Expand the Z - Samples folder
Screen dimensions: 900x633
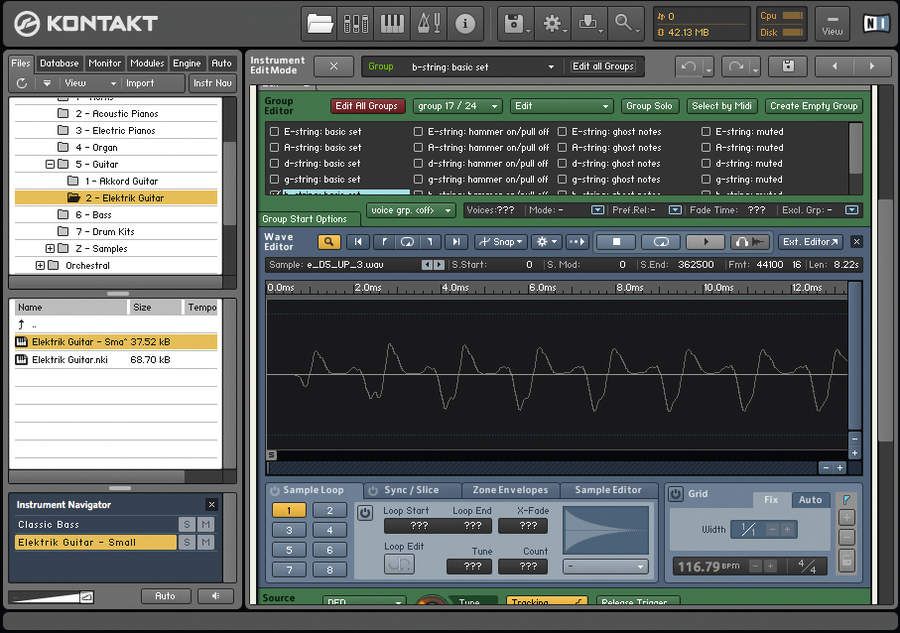[50, 248]
